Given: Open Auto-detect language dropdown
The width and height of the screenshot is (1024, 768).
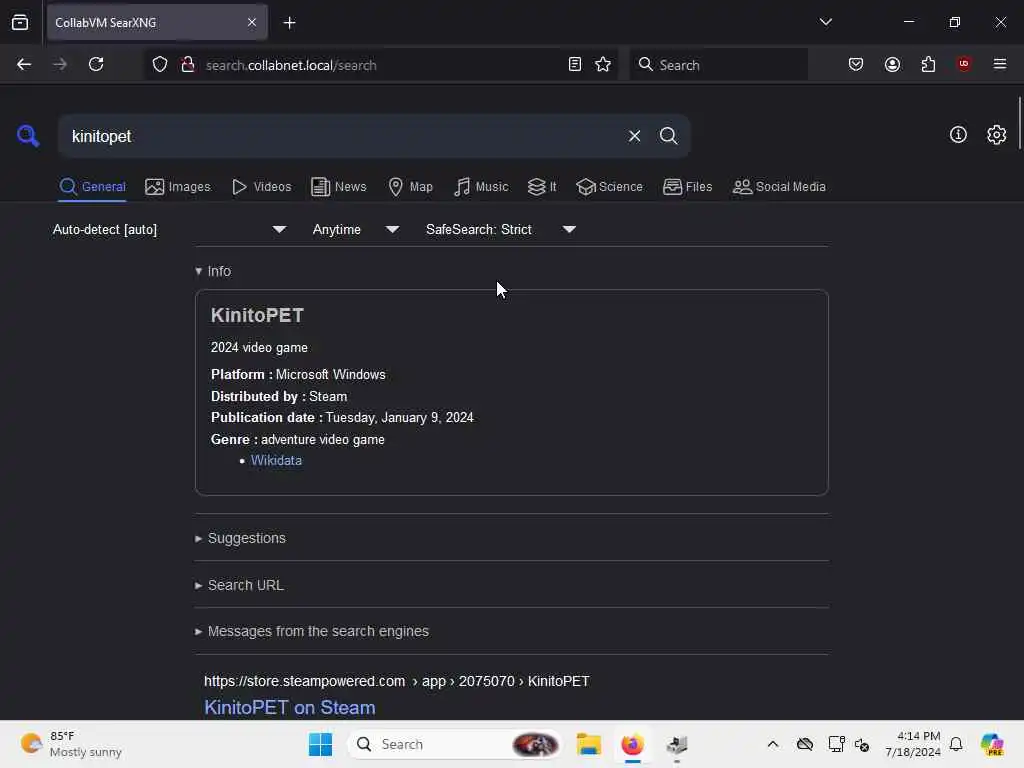Looking at the screenshot, I should click(x=169, y=229).
